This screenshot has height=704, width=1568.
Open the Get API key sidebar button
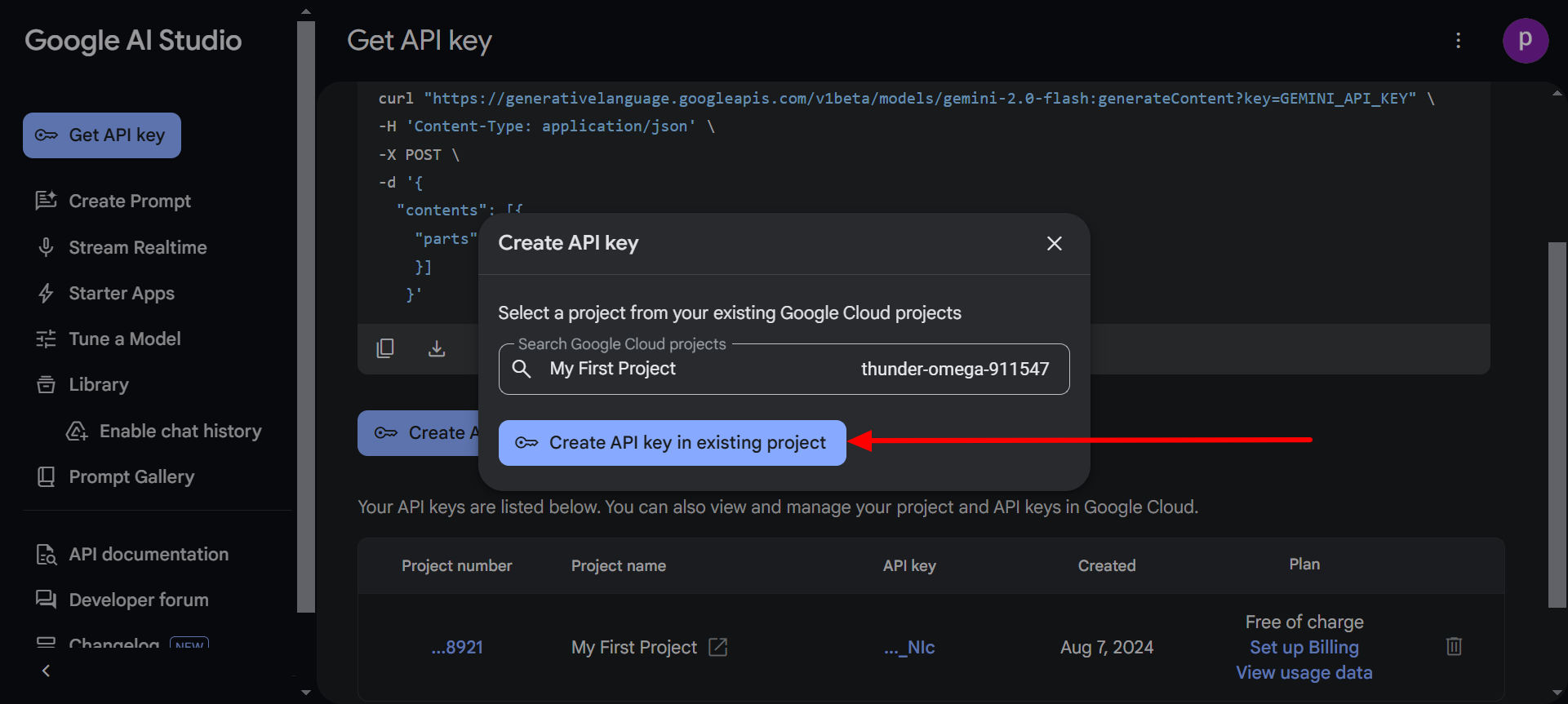(x=102, y=135)
